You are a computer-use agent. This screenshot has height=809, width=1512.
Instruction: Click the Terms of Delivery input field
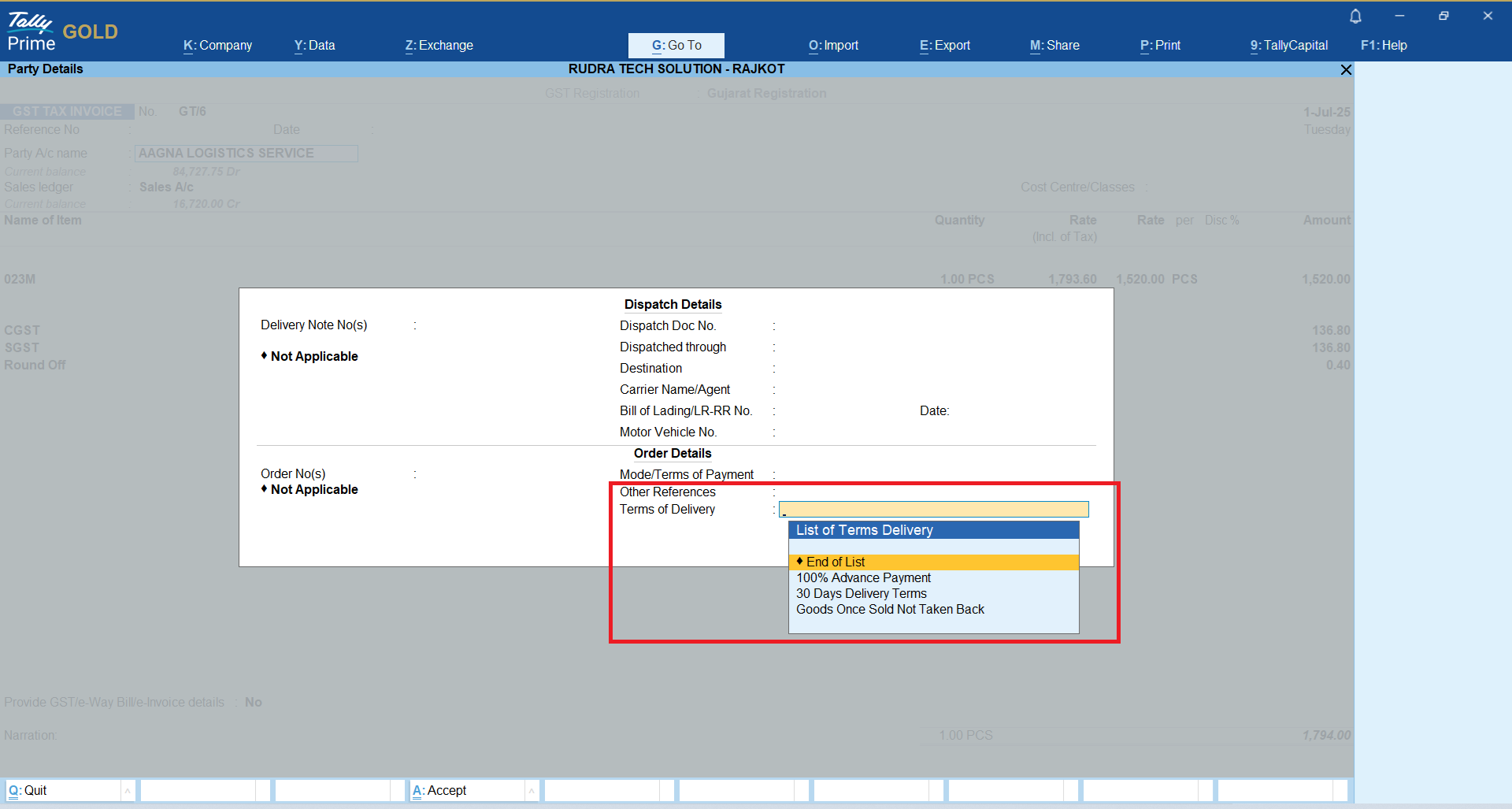click(933, 510)
